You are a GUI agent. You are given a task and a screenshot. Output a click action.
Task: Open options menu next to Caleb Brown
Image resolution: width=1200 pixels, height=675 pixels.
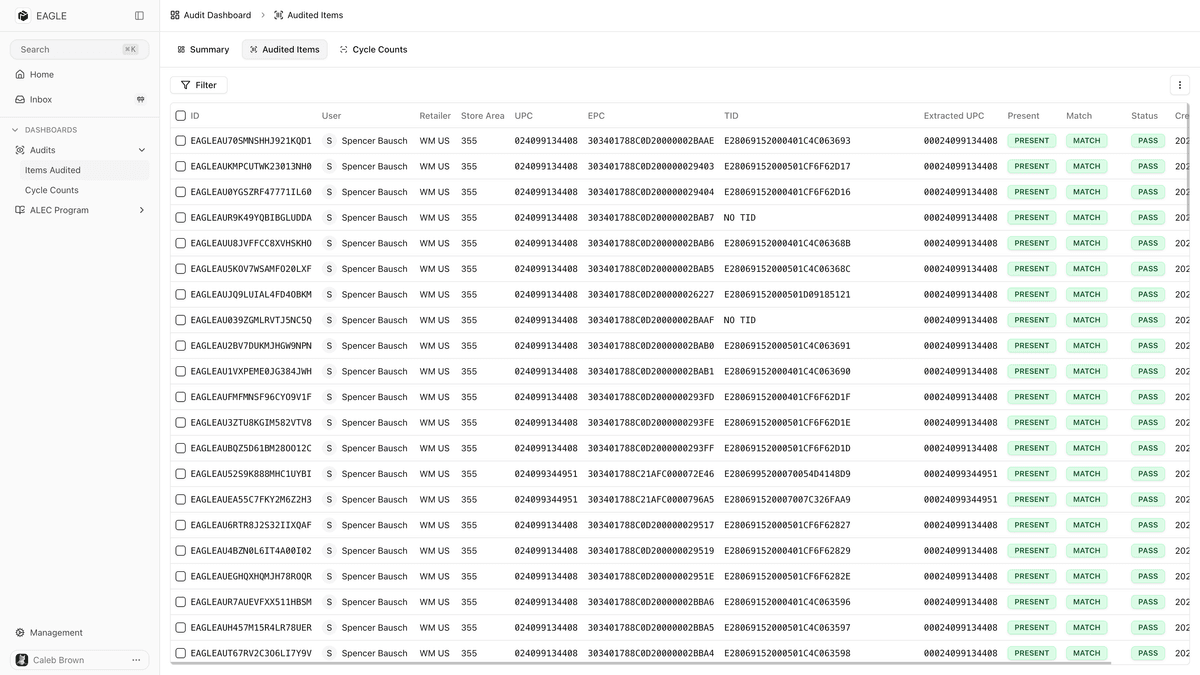tap(136, 659)
